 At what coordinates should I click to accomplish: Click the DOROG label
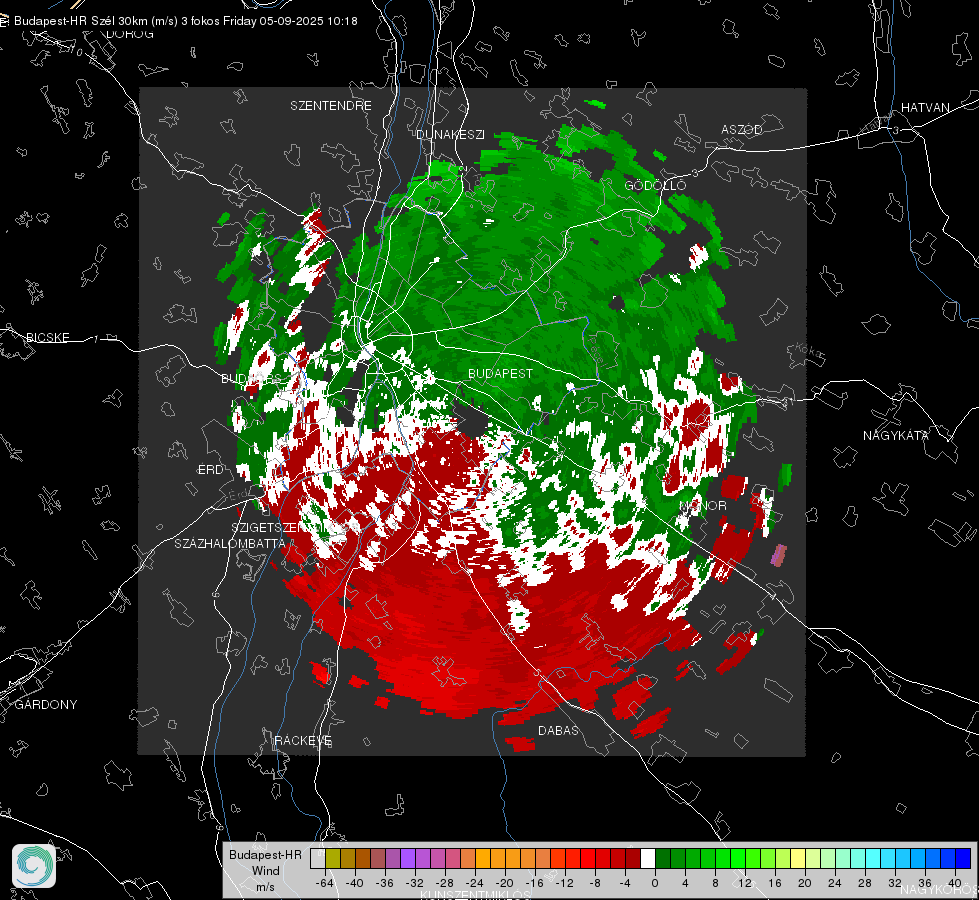[x=130, y=34]
